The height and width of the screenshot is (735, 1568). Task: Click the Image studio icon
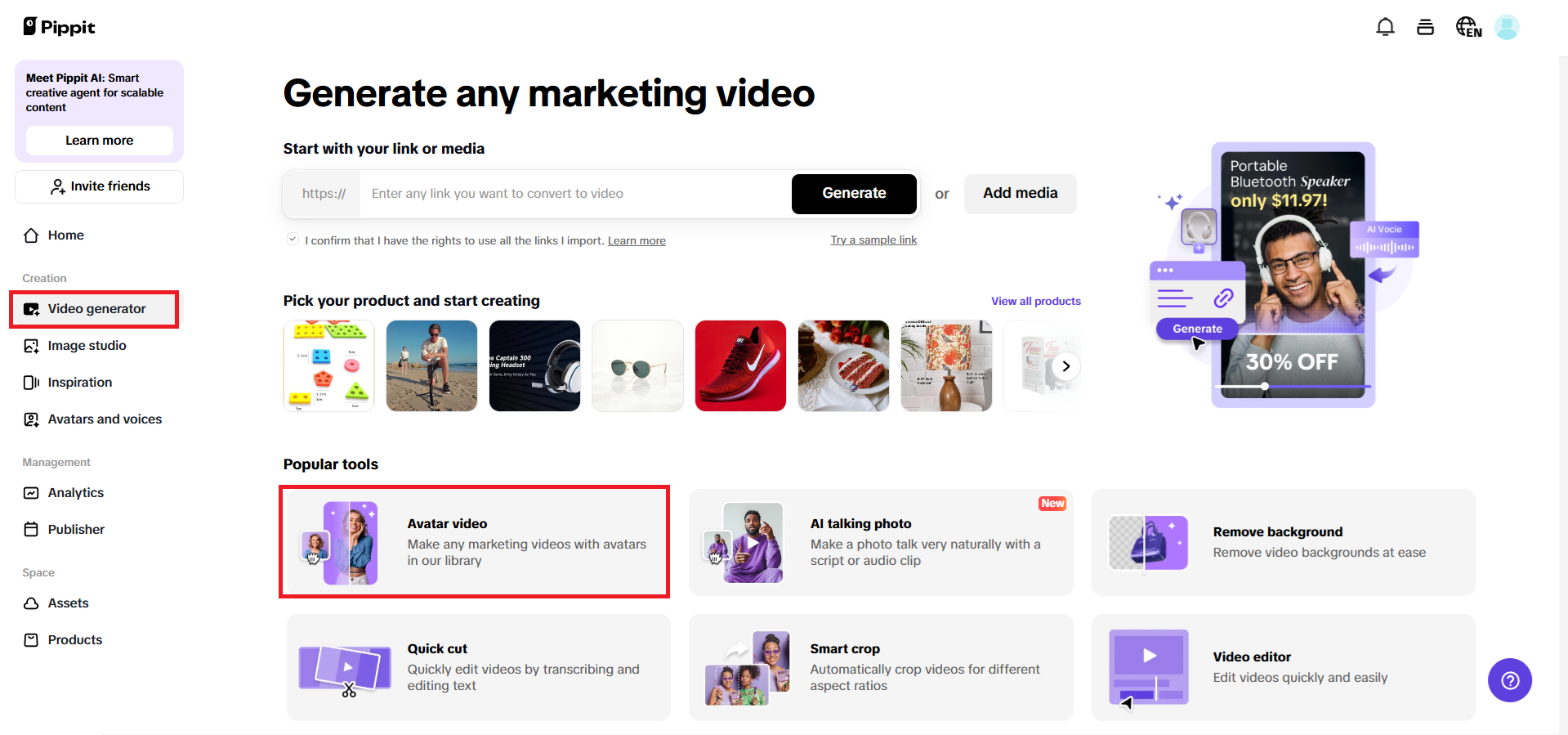[31, 346]
